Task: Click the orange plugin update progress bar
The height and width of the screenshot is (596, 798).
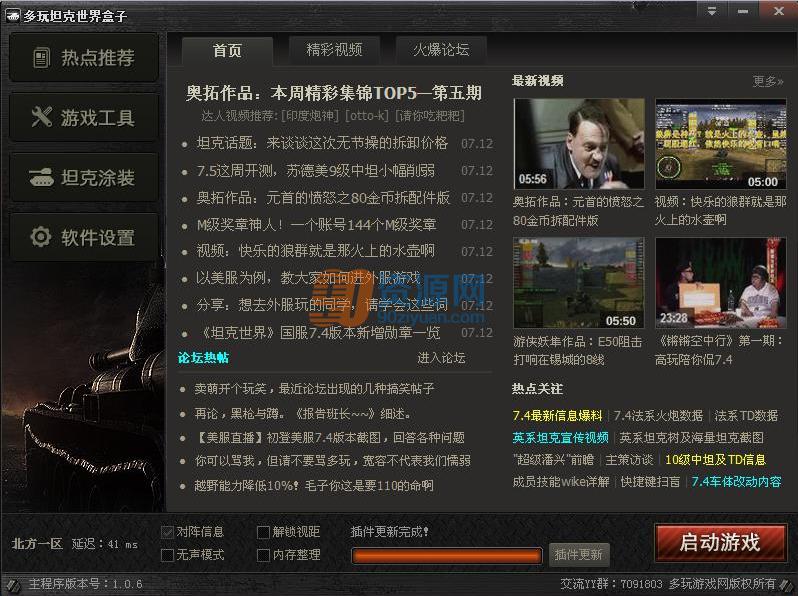Action: pos(446,556)
